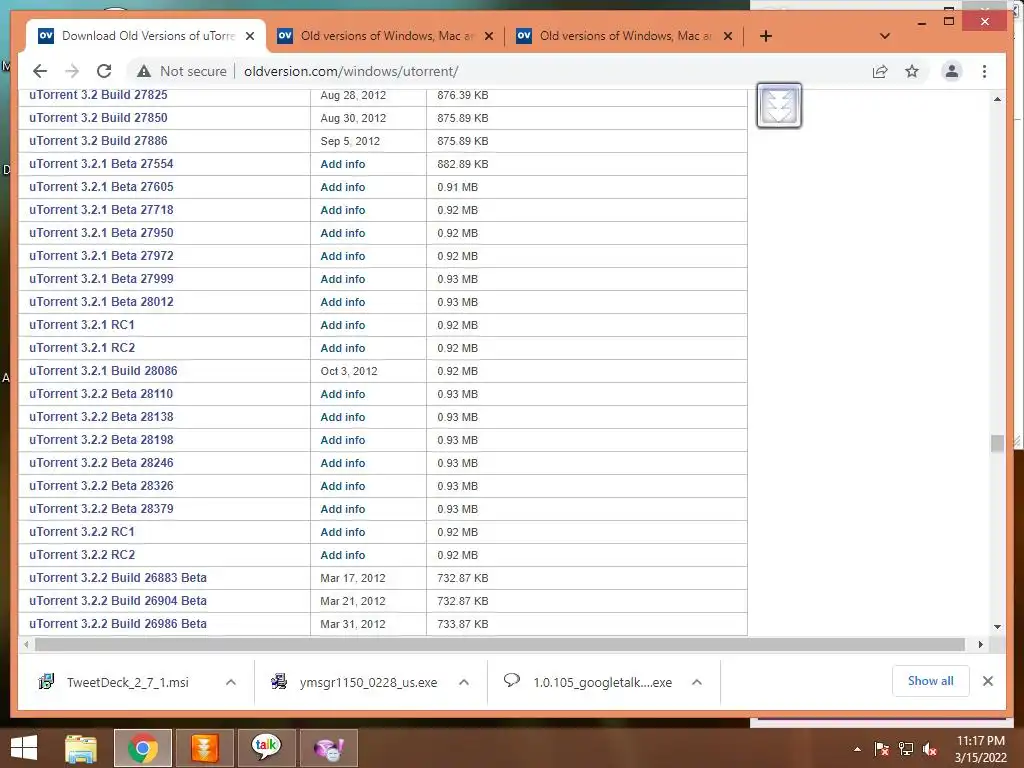This screenshot has height=768, width=1024.
Task: Click the vertical scrollbar up arrow
Action: [997, 99]
